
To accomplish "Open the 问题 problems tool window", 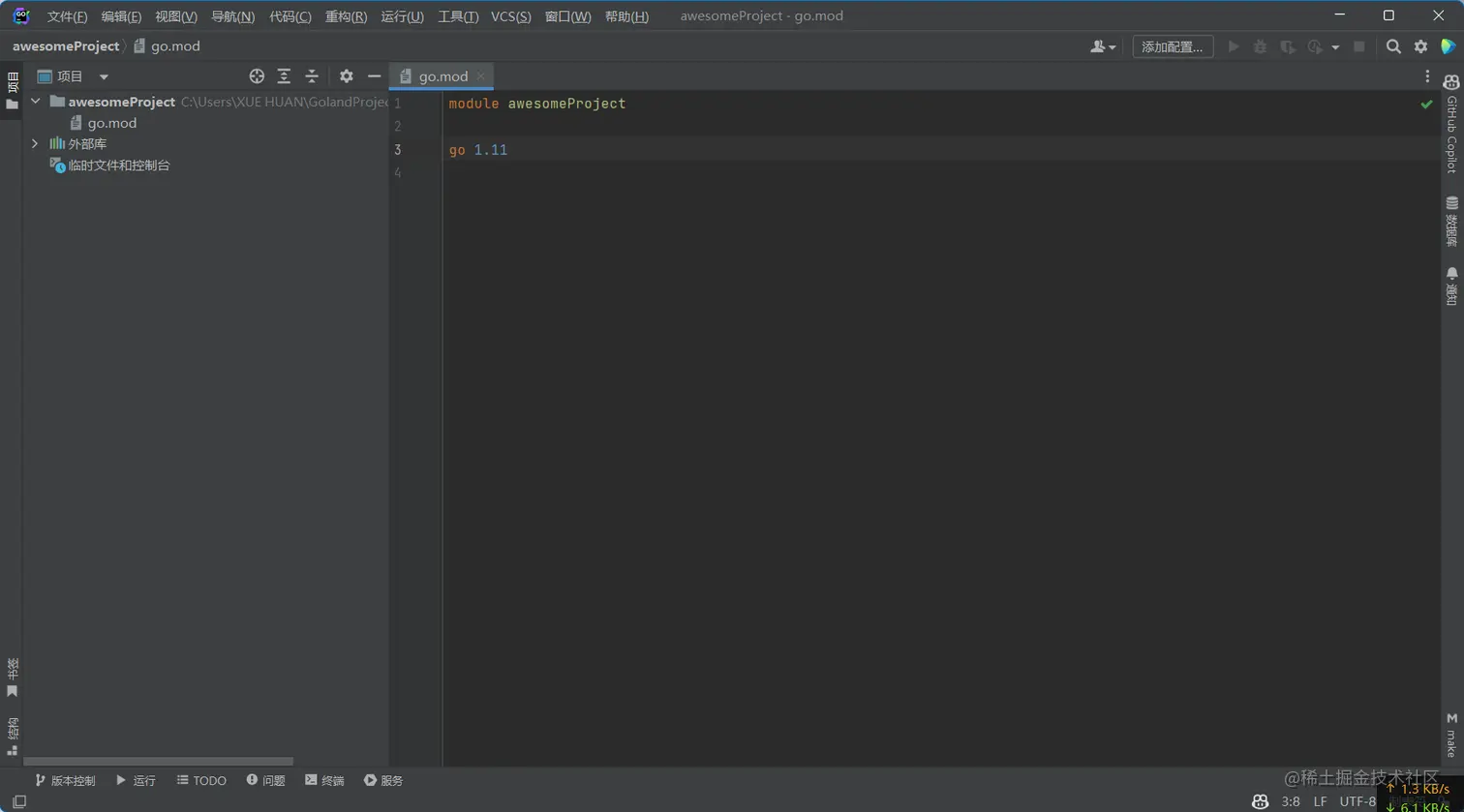I will pyautogui.click(x=265, y=781).
